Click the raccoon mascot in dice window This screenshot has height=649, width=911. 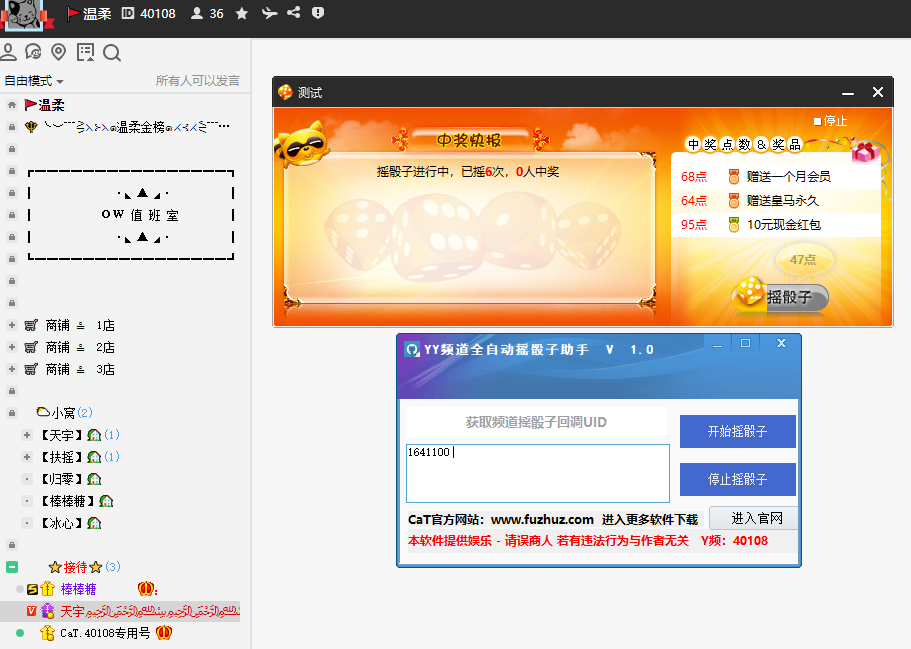point(301,143)
